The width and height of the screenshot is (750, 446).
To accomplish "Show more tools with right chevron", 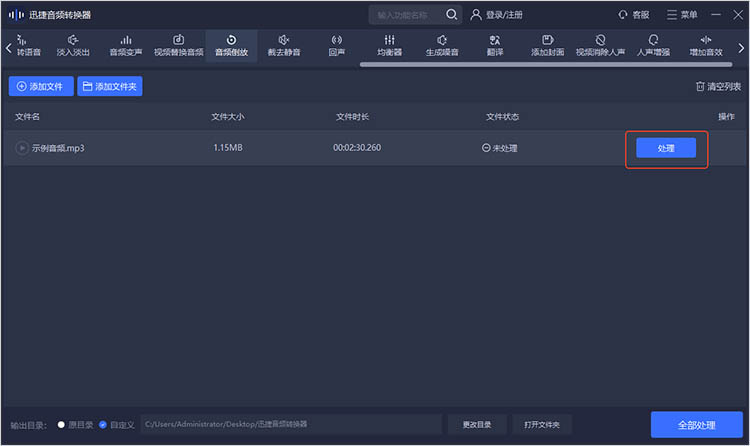I will click(x=741, y=48).
